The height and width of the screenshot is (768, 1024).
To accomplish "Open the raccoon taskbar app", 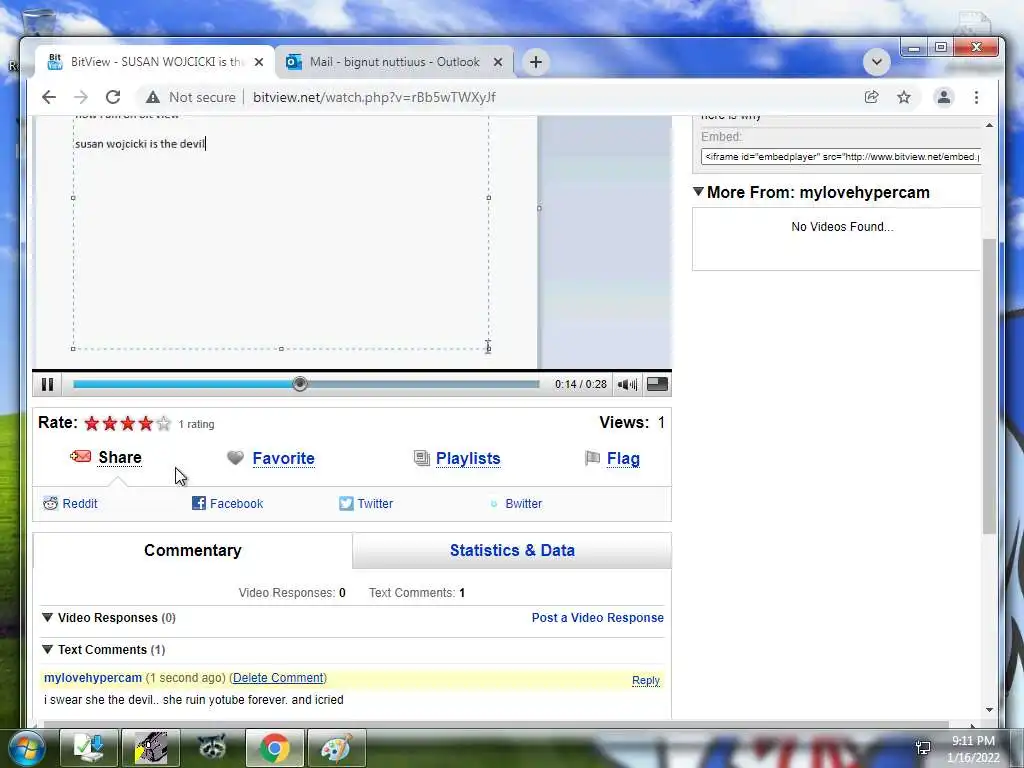I will [x=213, y=748].
